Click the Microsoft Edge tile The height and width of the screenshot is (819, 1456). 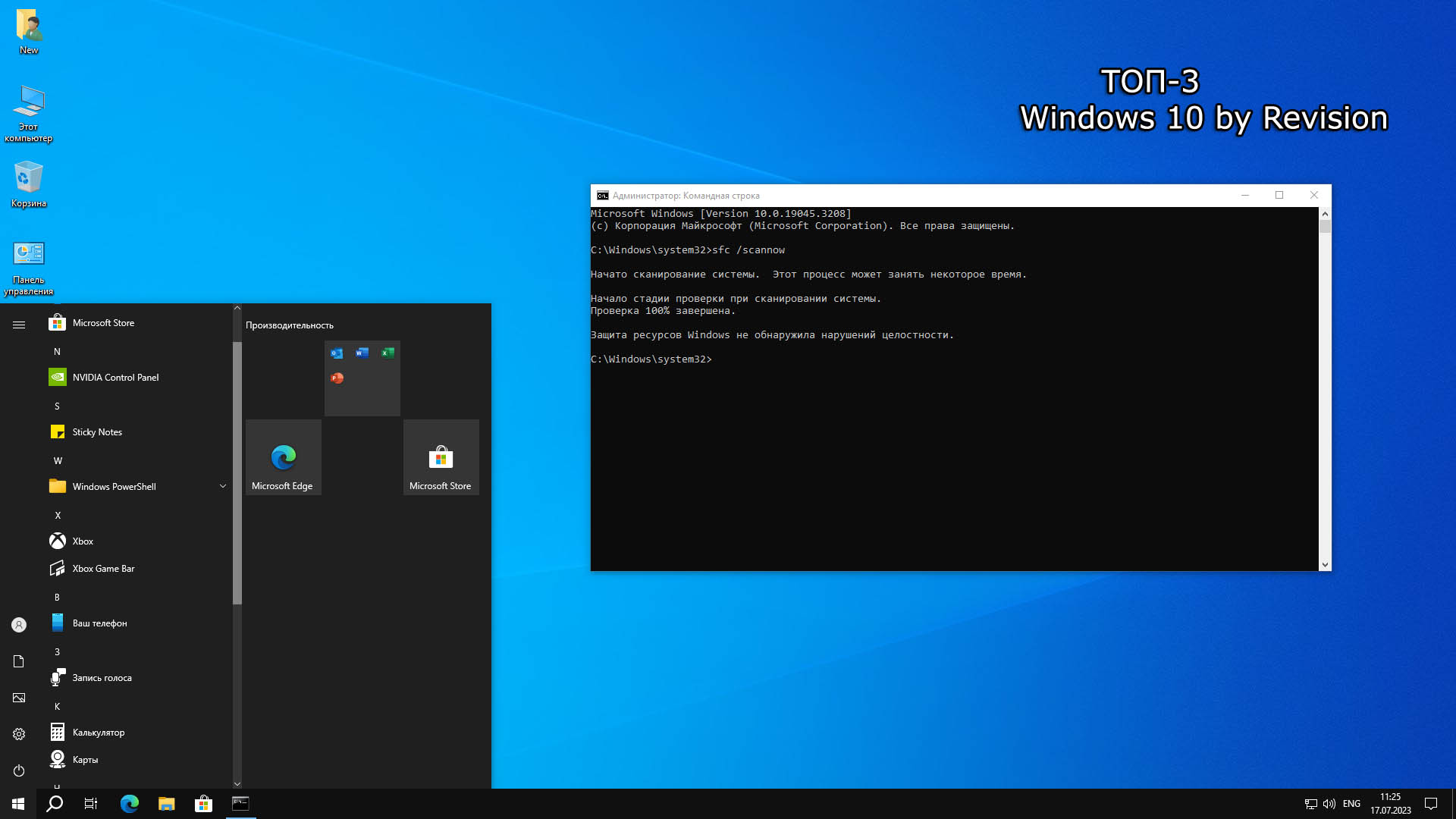[x=283, y=457]
